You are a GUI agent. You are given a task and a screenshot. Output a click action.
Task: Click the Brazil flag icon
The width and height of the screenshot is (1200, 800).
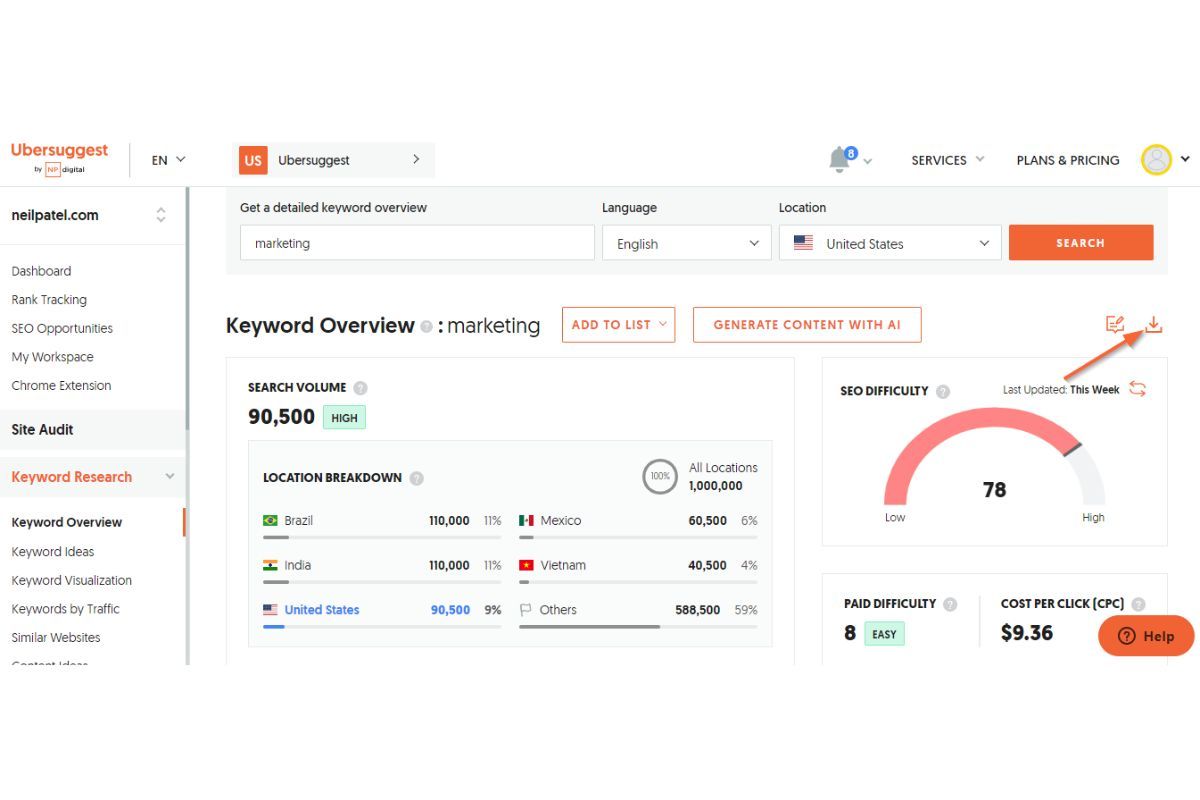point(270,521)
